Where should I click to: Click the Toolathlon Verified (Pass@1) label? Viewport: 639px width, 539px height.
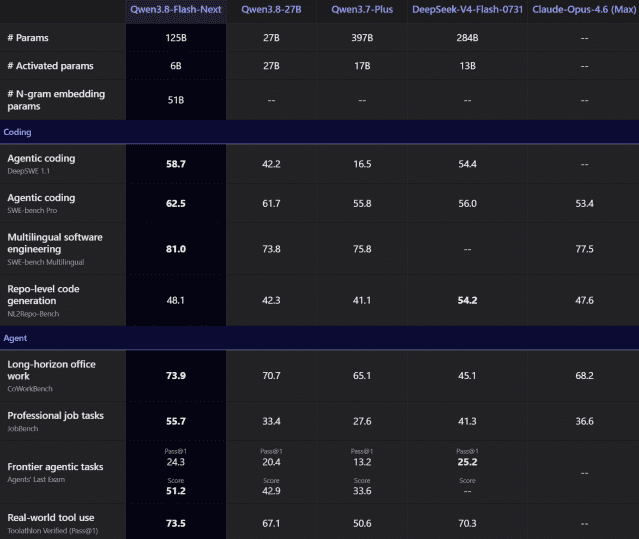(x=53, y=531)
